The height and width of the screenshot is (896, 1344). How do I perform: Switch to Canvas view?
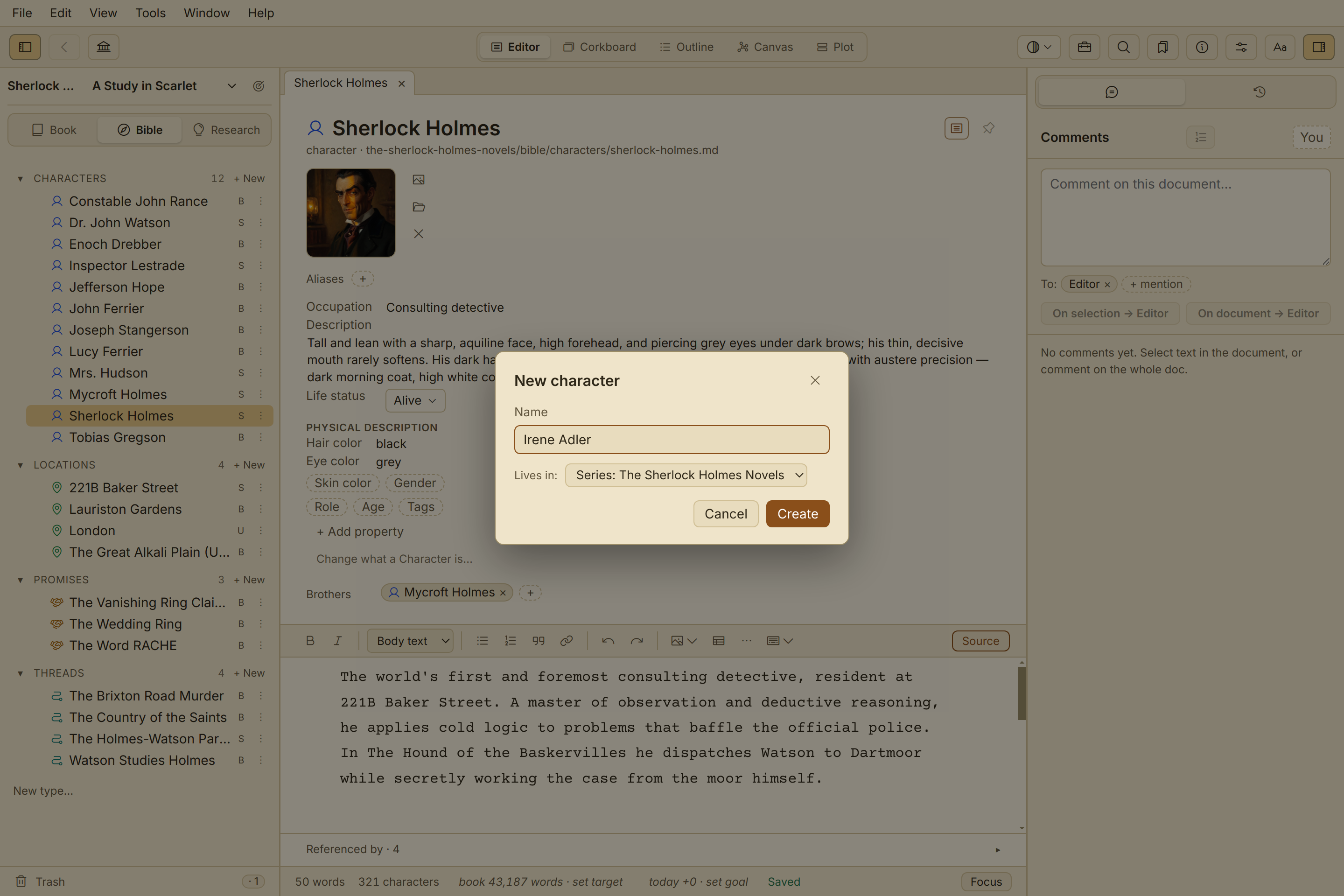pyautogui.click(x=764, y=47)
